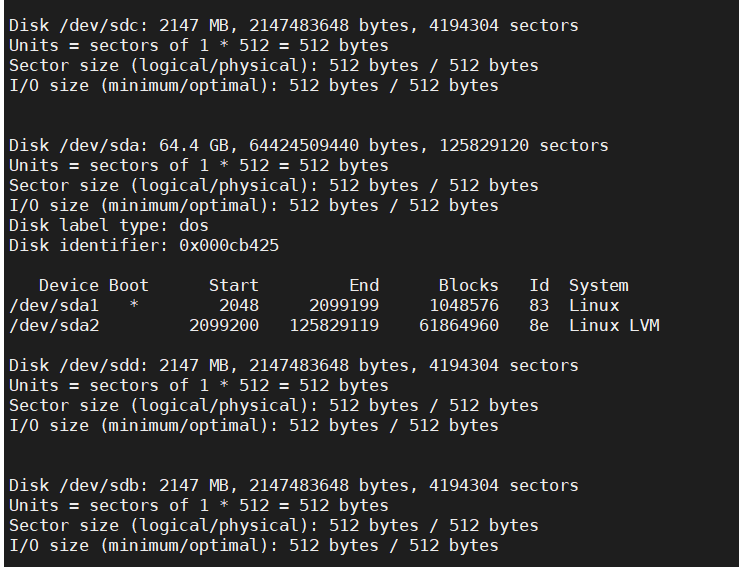Click the boot asterisk for sda1
This screenshot has height=567, width=739.
(134, 305)
